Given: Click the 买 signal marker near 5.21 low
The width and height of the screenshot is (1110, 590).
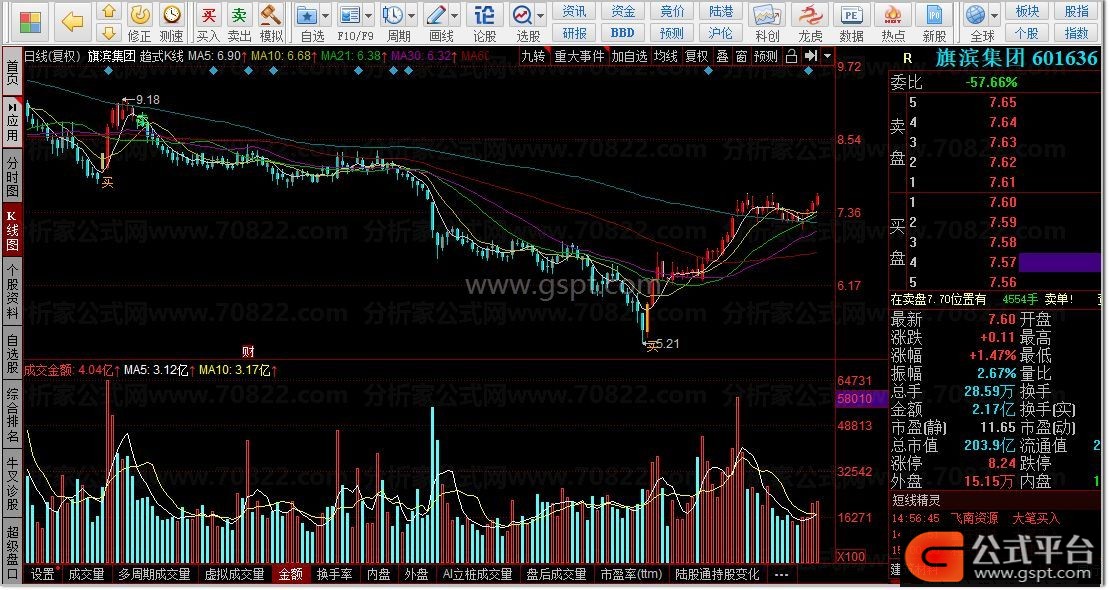Looking at the screenshot, I should 651,346.
